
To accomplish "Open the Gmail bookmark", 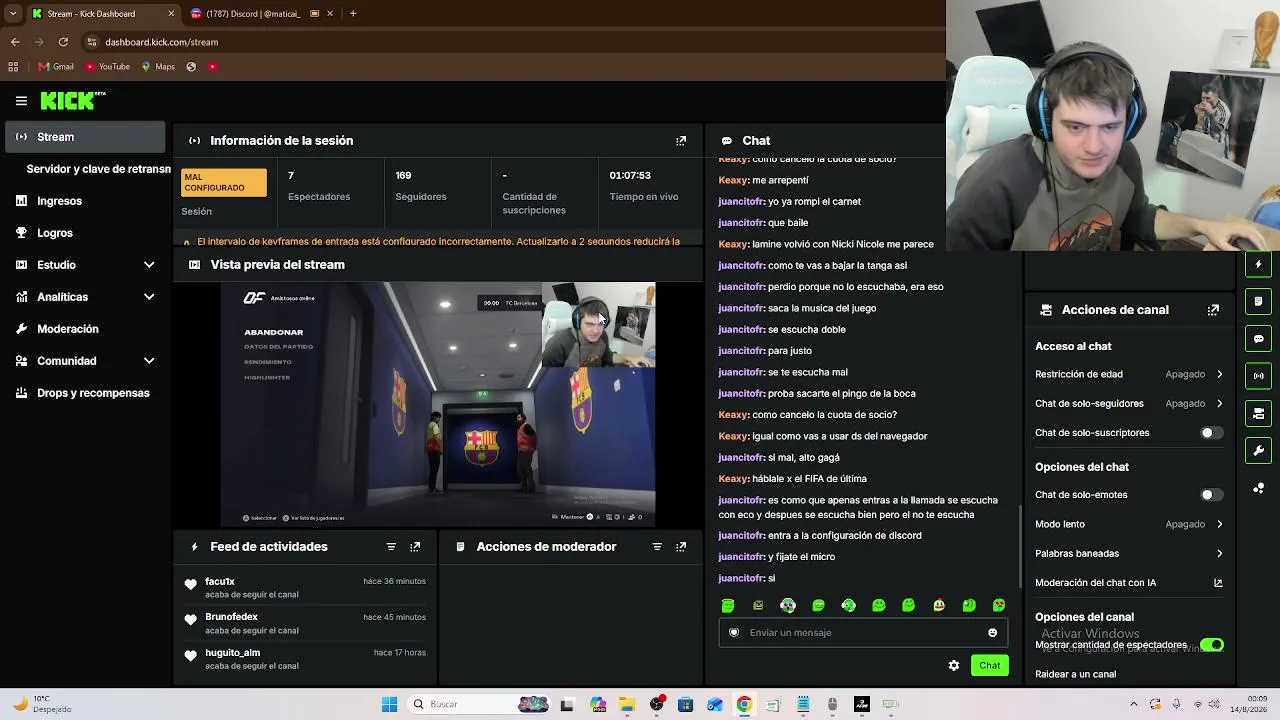I will coord(56,67).
